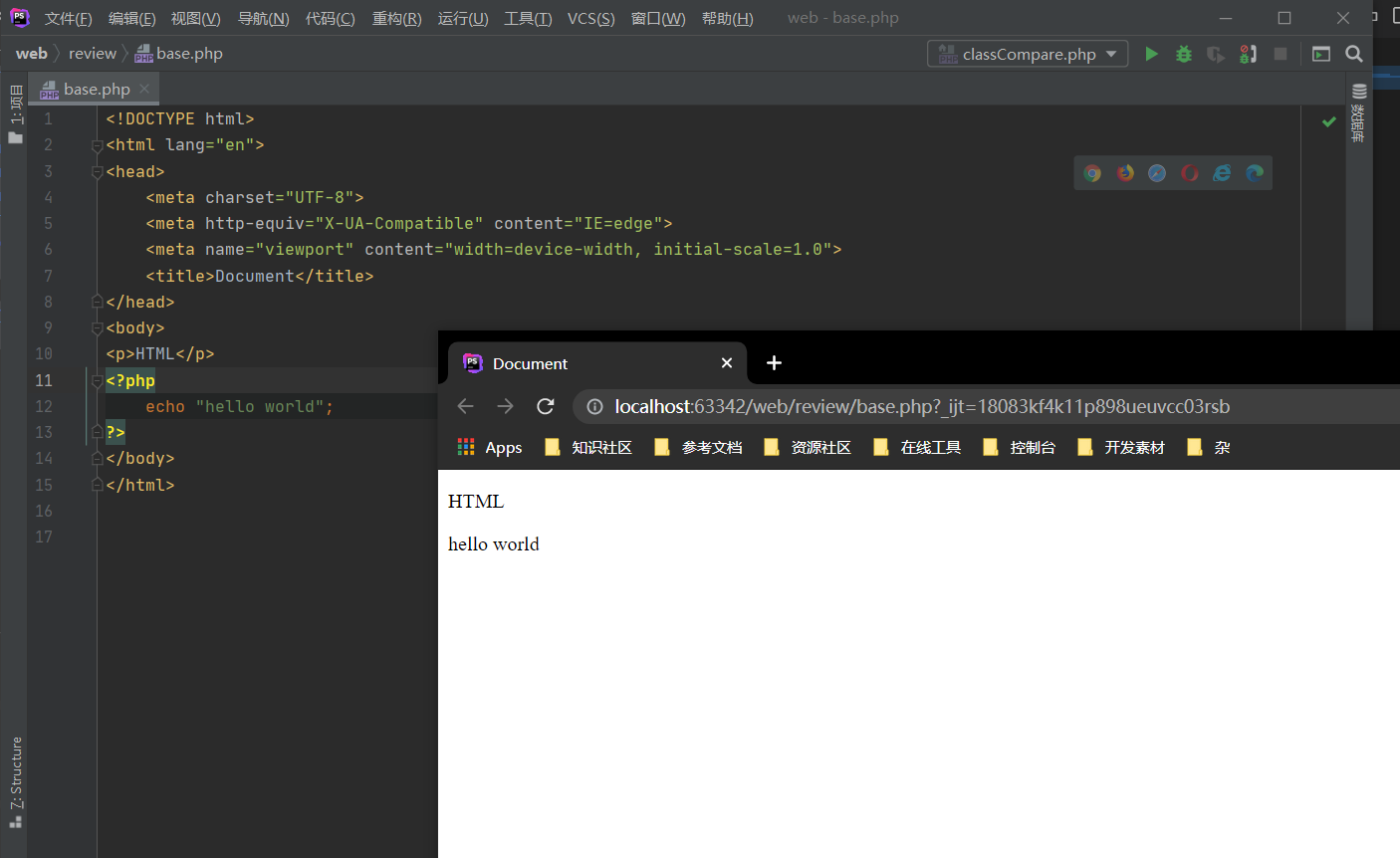Toggle fold marker at php close line 13

pyautogui.click(x=97, y=432)
